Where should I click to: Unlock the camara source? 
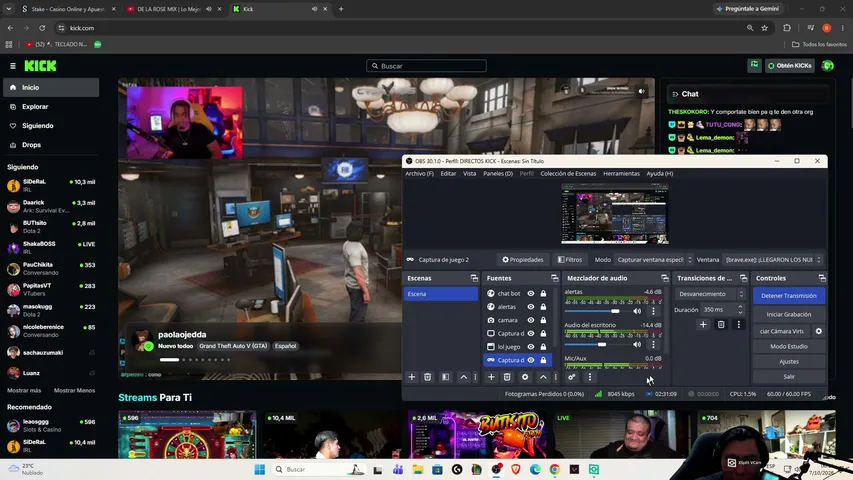coord(543,320)
